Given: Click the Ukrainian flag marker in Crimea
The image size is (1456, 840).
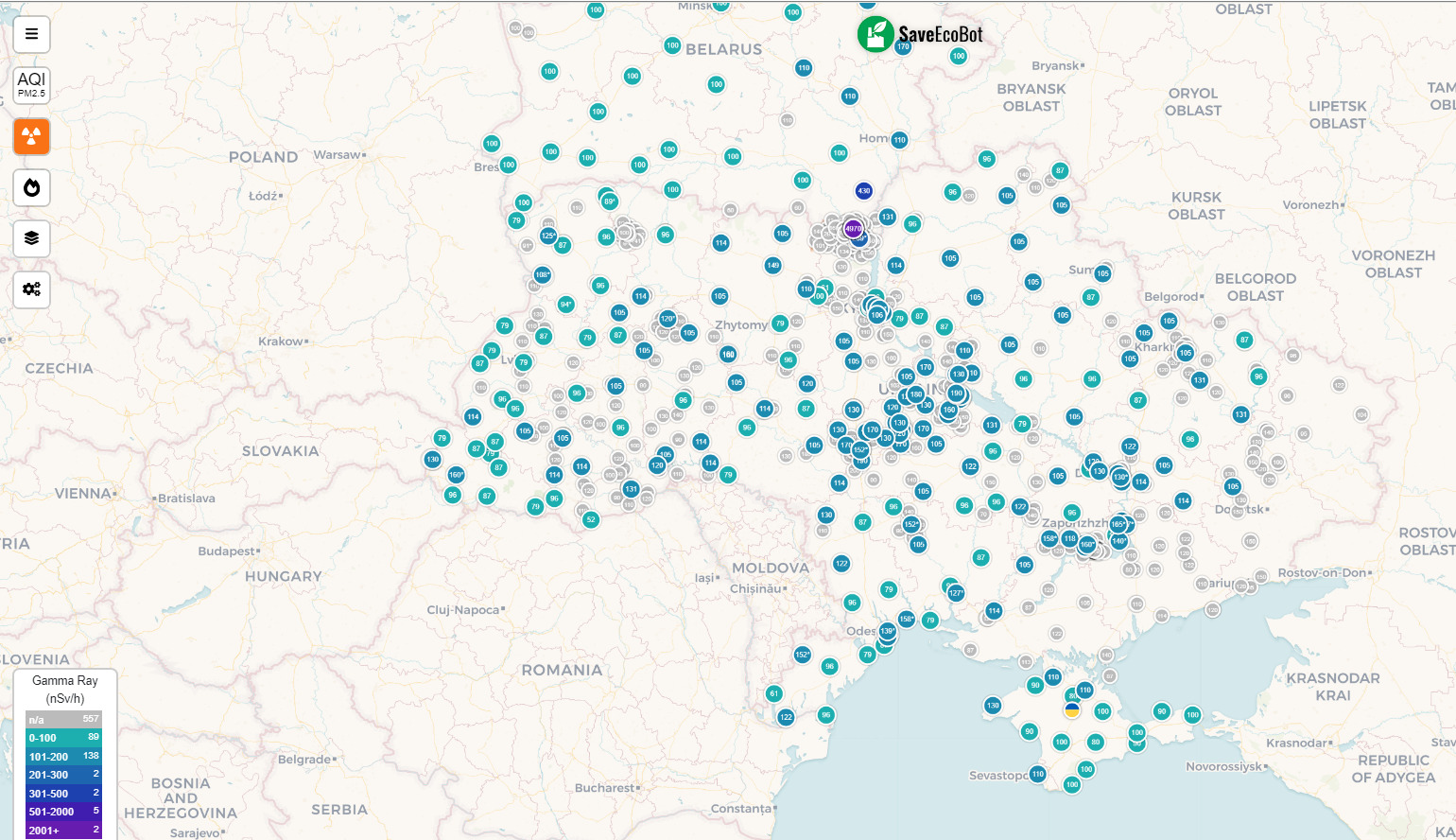Looking at the screenshot, I should click(x=1072, y=709).
